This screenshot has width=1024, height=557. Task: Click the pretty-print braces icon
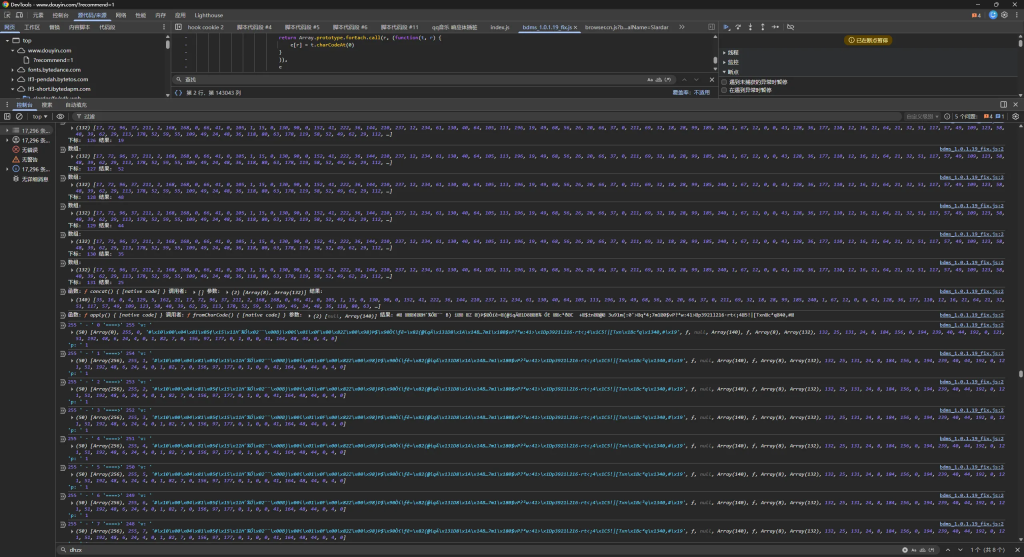178,92
